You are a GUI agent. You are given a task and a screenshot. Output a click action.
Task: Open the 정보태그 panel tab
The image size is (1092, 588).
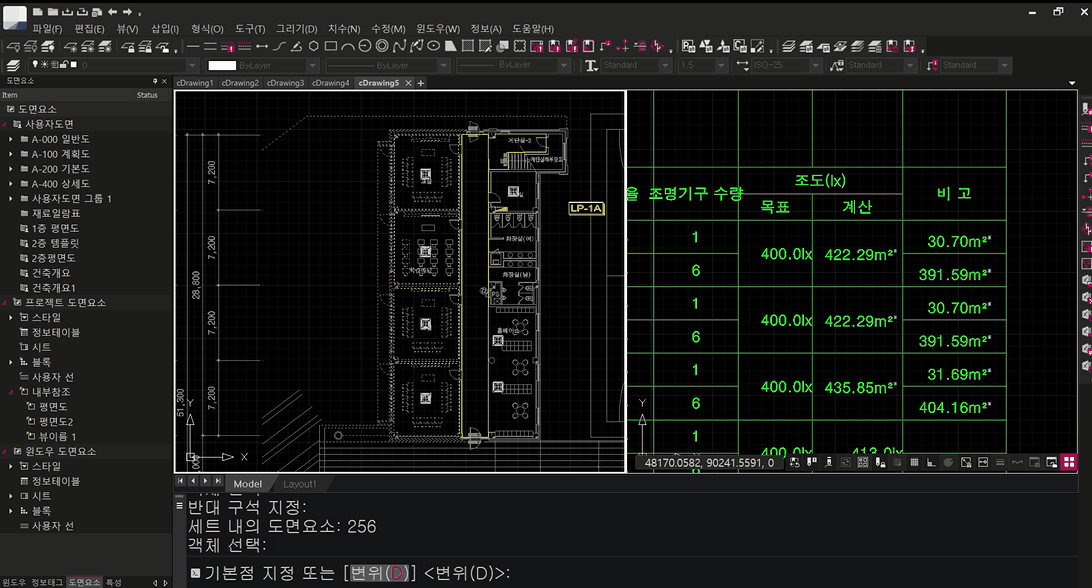[x=46, y=582]
